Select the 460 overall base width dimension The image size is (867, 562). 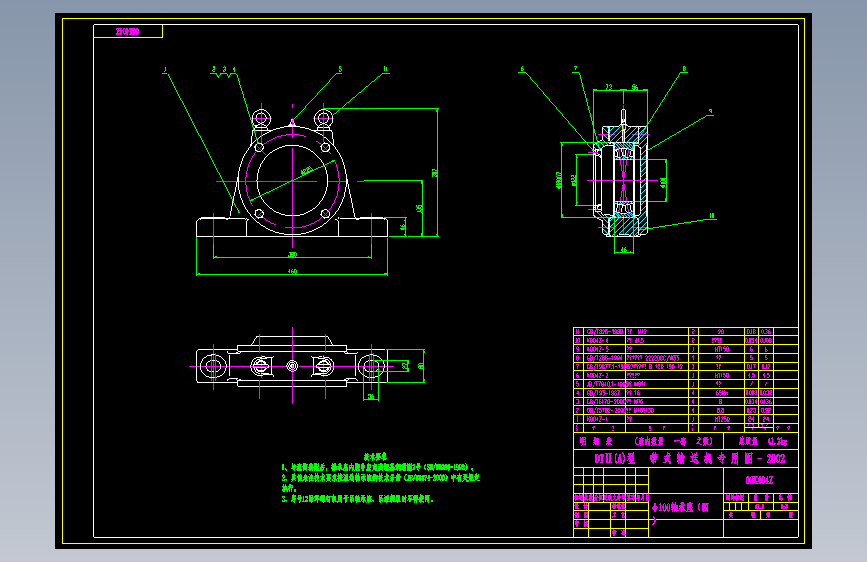pyautogui.click(x=292, y=271)
